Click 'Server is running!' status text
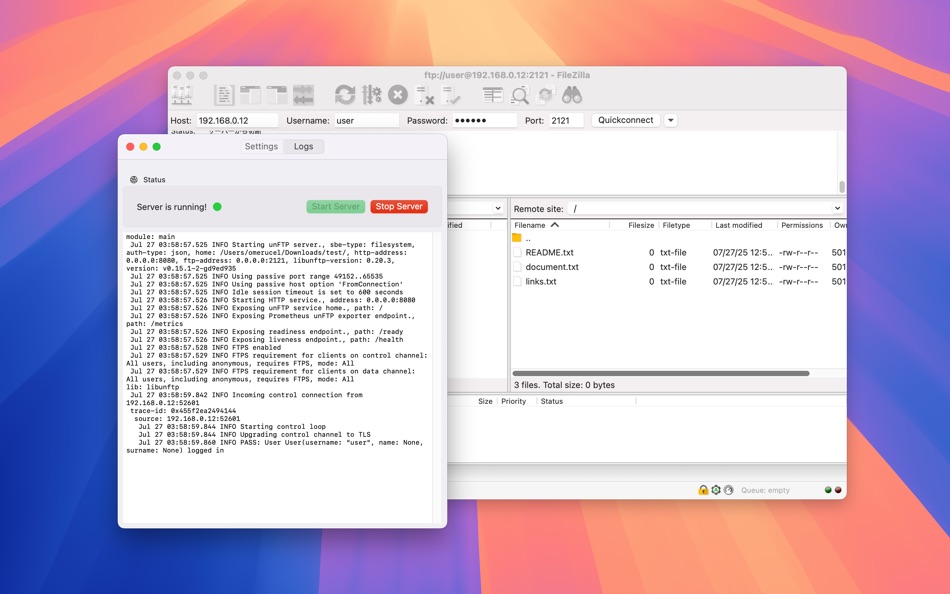Image resolution: width=950 pixels, height=594 pixels. click(x=171, y=207)
